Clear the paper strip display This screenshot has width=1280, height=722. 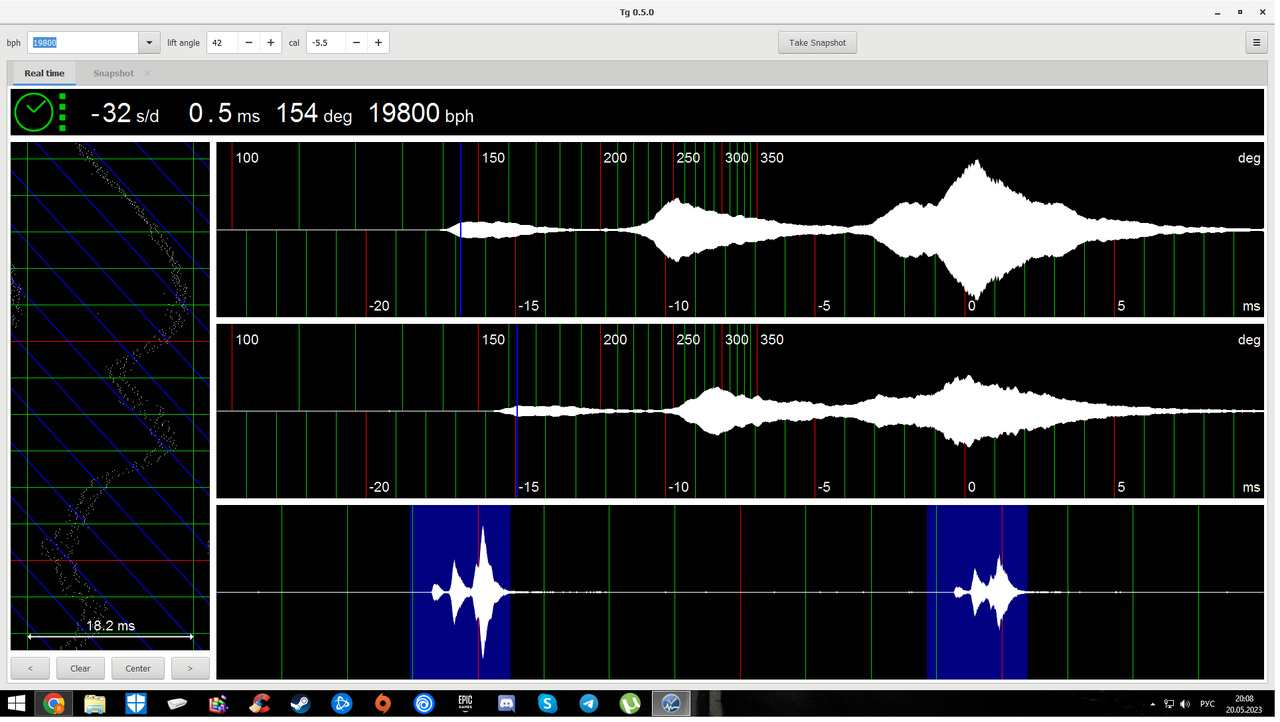(80, 668)
